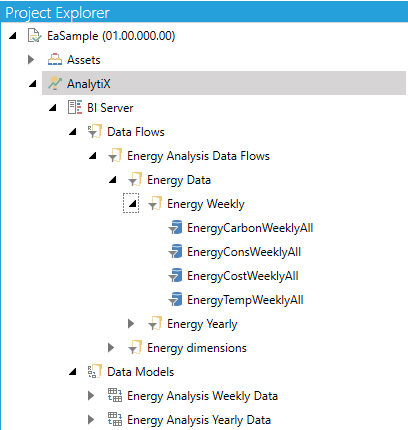Image resolution: width=408 pixels, height=430 pixels.
Task: Expand Energy Analysis Yearly Data model
Action: point(91,419)
